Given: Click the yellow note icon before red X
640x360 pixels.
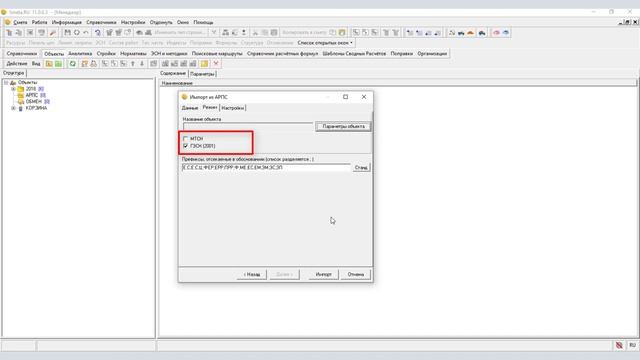Looking at the screenshot, I should (x=204, y=64).
